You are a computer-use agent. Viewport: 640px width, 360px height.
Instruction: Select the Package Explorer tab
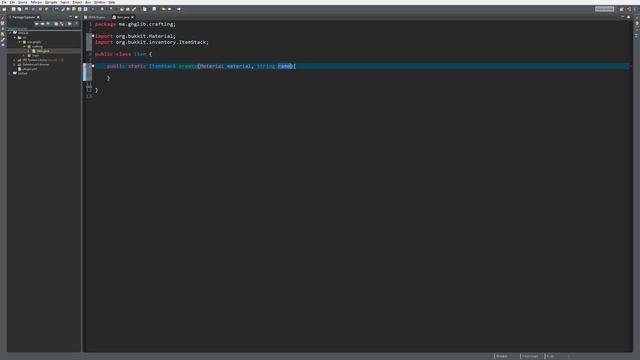pyautogui.click(x=23, y=17)
